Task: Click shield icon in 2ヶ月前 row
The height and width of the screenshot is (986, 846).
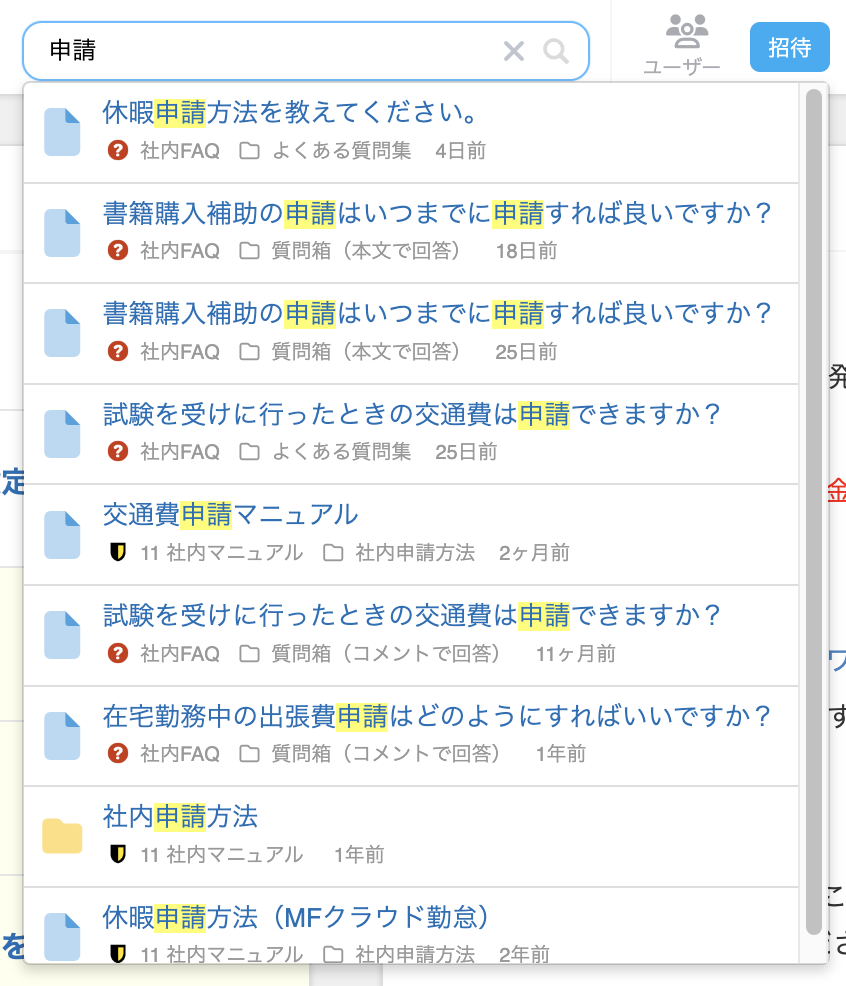Action: click(118, 552)
